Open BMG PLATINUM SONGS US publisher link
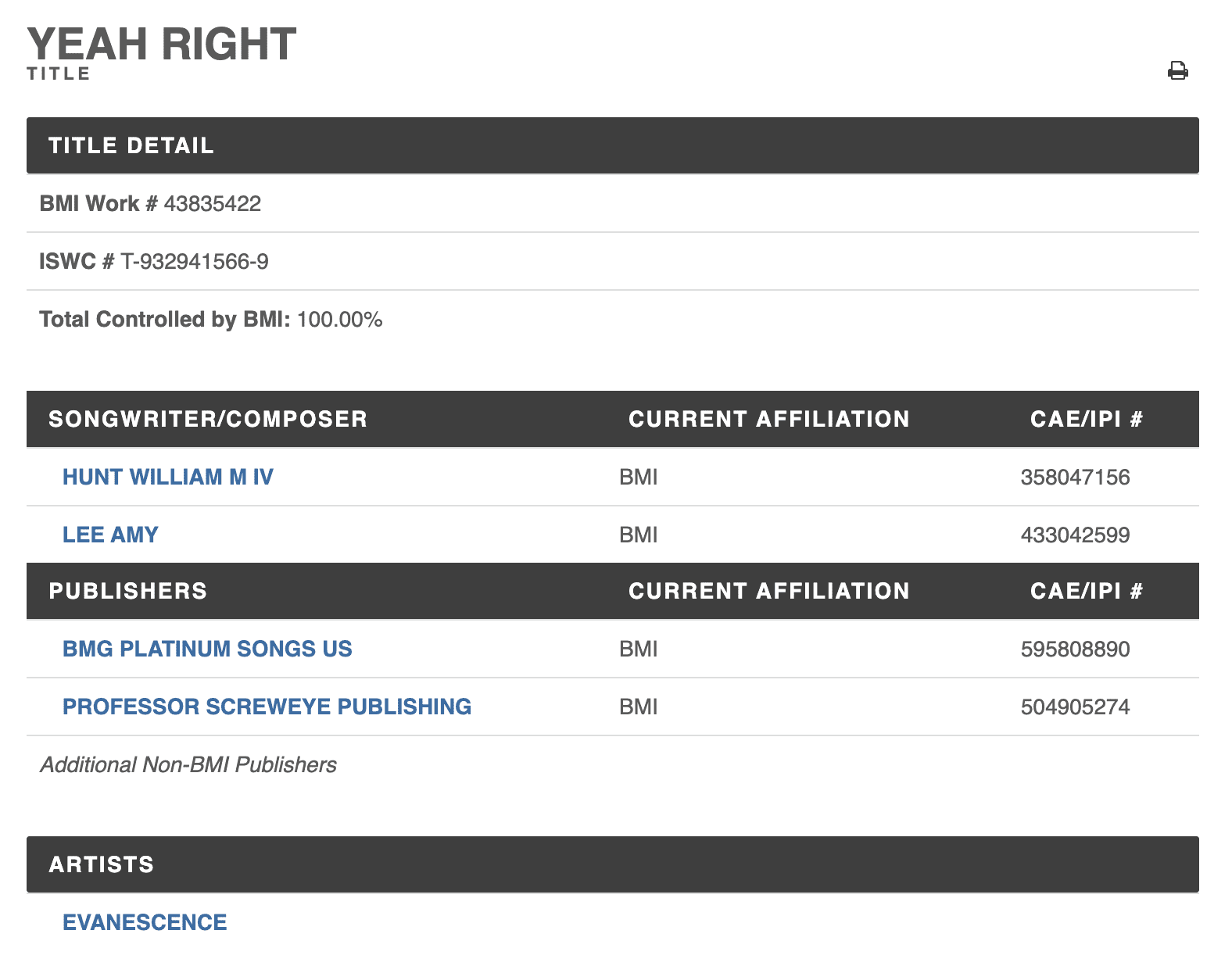This screenshot has width=1232, height=966. pos(207,649)
